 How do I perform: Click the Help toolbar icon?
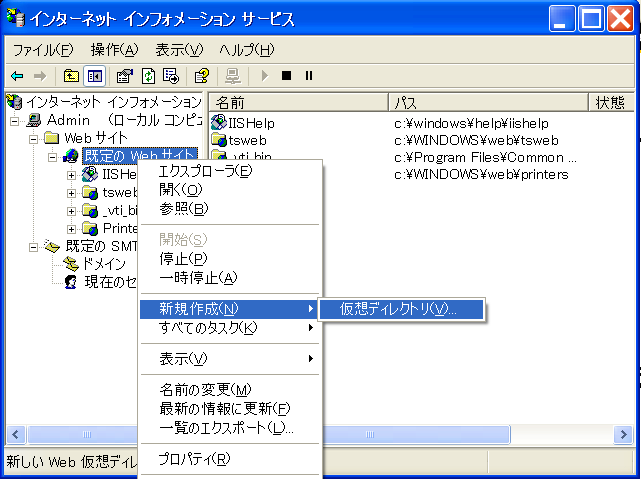tap(201, 75)
